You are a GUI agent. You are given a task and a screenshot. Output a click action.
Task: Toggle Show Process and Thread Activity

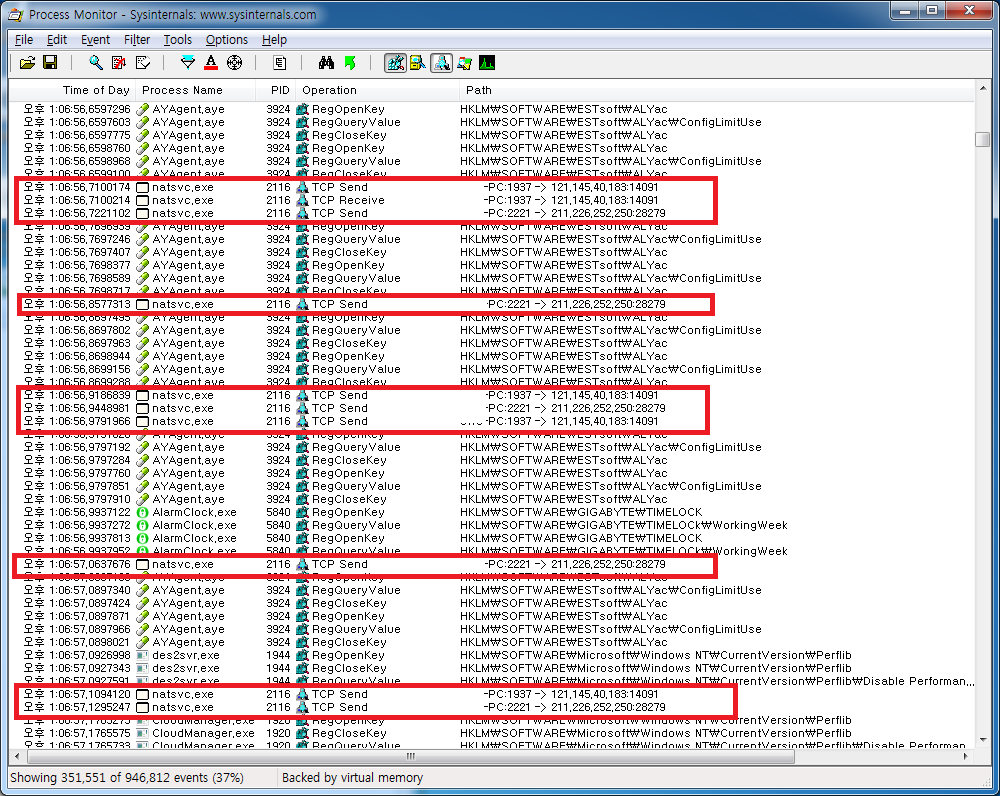(464, 63)
